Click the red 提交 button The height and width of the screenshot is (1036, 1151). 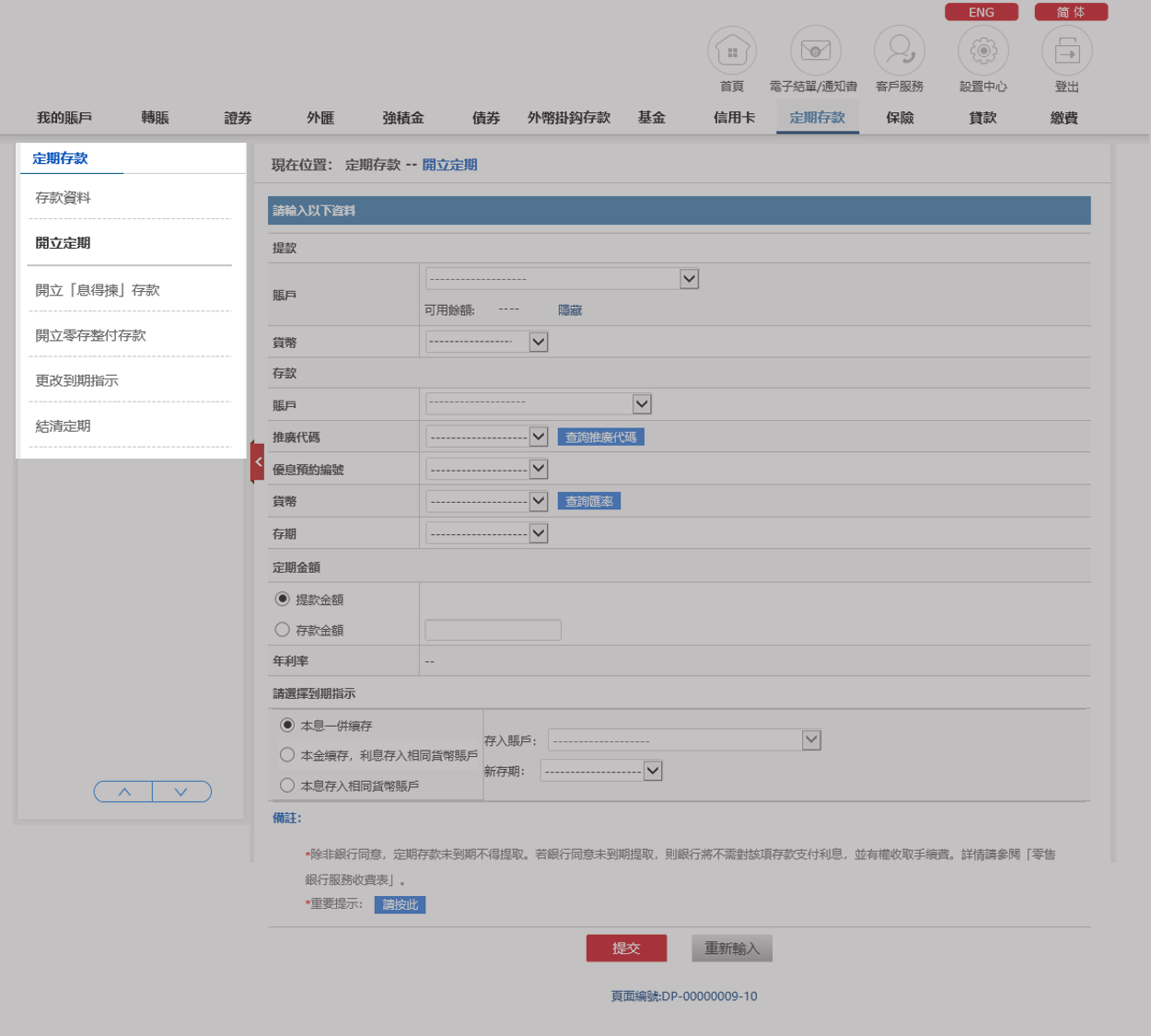[626, 949]
